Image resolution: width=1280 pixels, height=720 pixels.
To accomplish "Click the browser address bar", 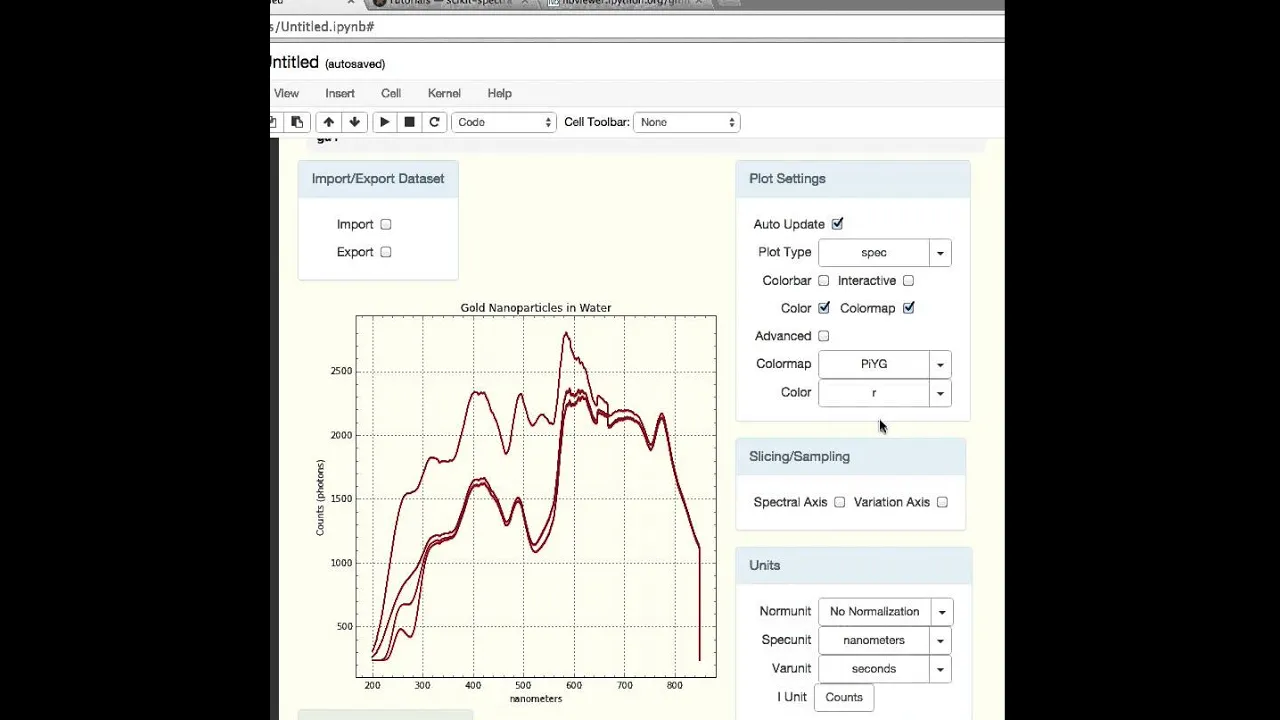I will tap(637, 27).
